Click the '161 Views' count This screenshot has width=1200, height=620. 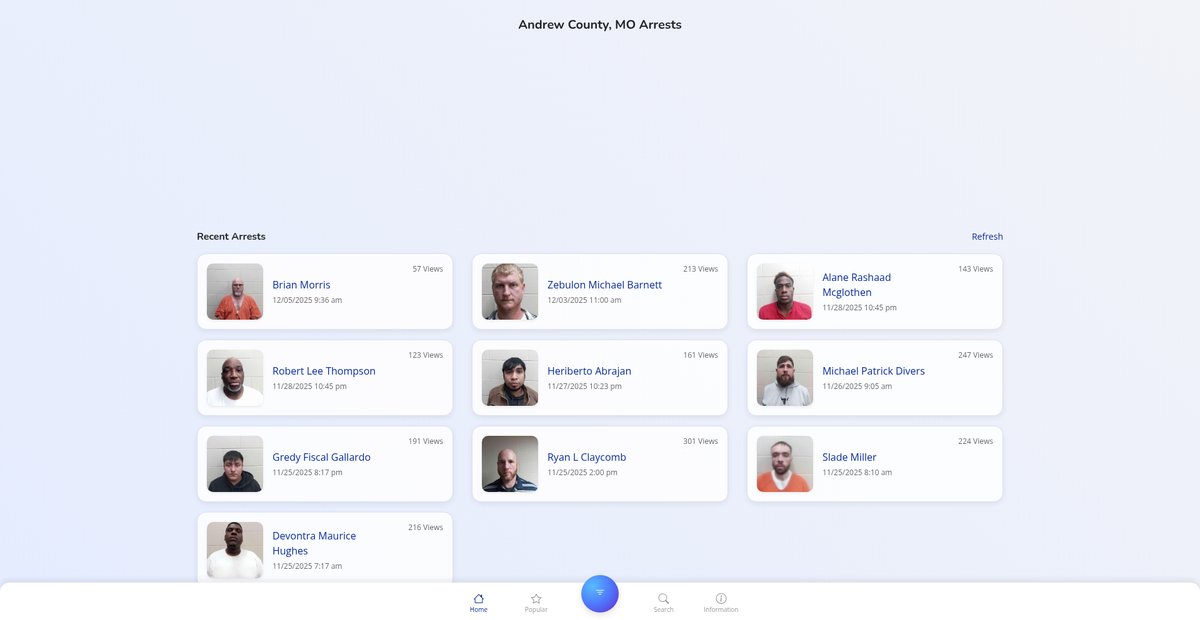tap(700, 355)
